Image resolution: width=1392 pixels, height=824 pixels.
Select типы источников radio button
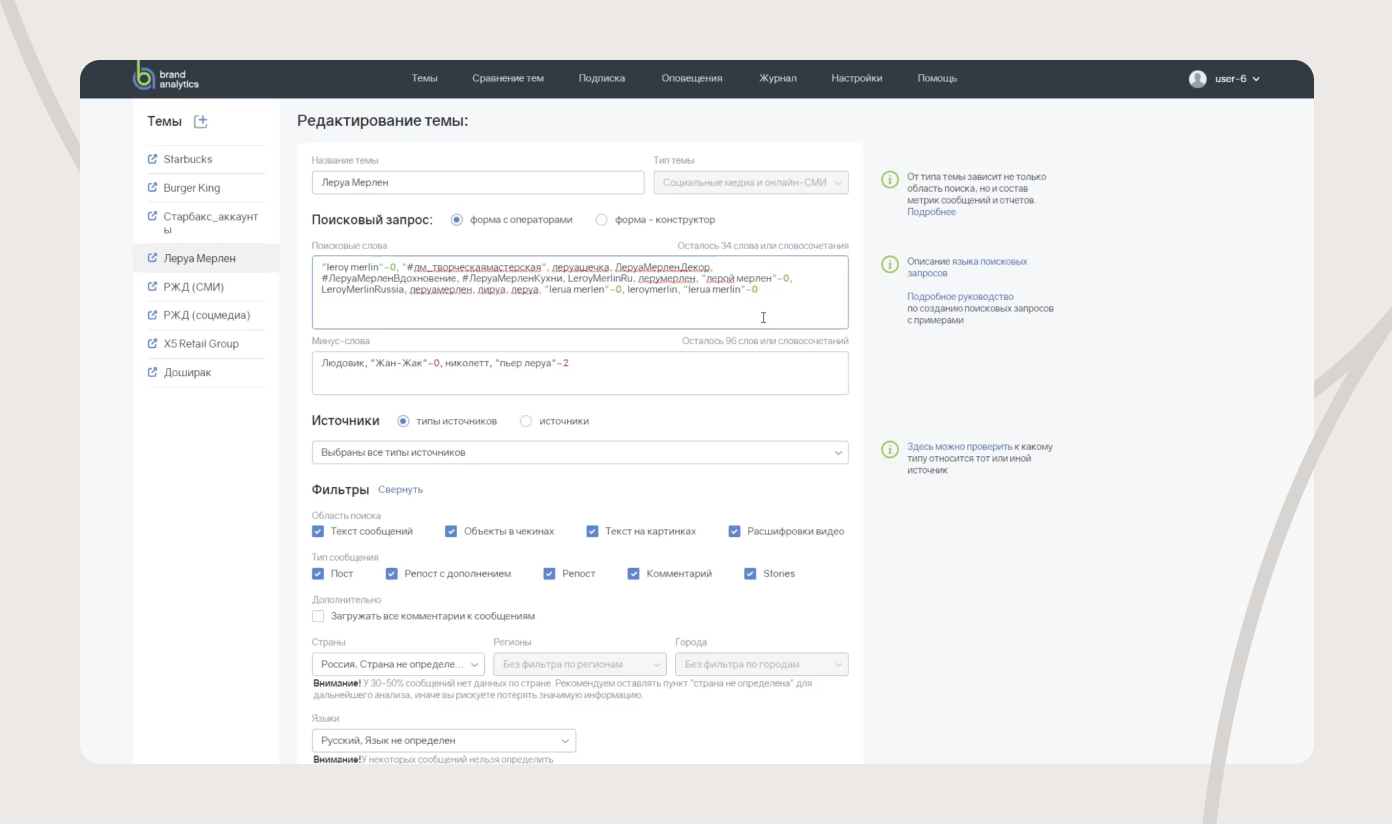(404, 421)
